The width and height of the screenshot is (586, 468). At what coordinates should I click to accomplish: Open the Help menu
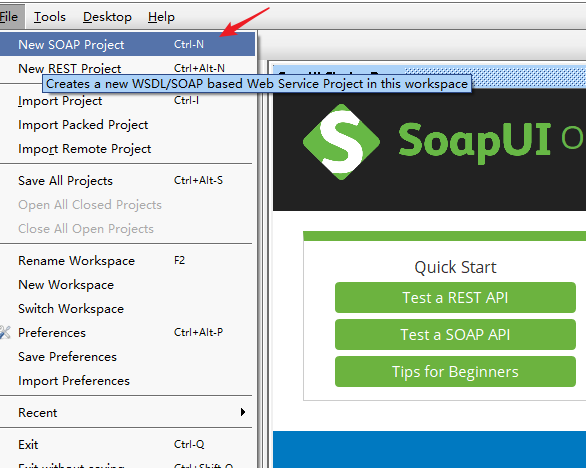[161, 17]
